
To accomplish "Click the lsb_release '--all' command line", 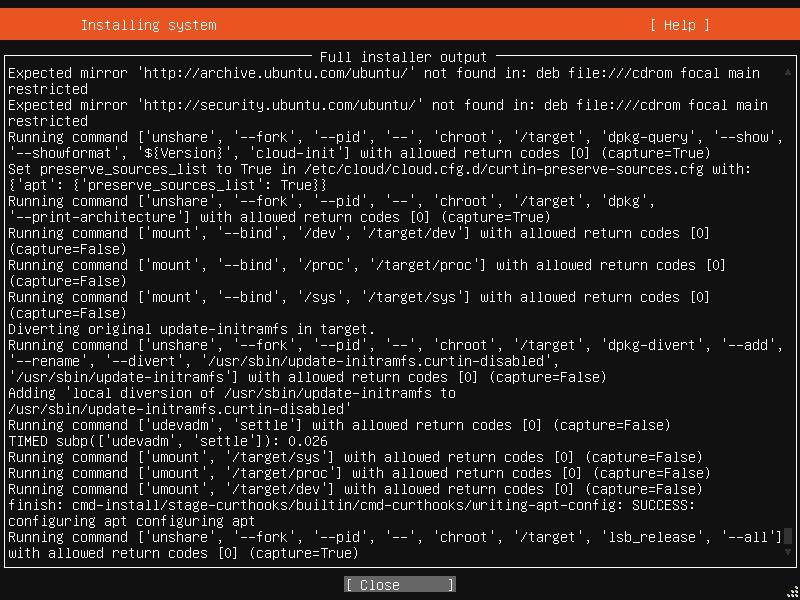I will [x=395, y=544].
